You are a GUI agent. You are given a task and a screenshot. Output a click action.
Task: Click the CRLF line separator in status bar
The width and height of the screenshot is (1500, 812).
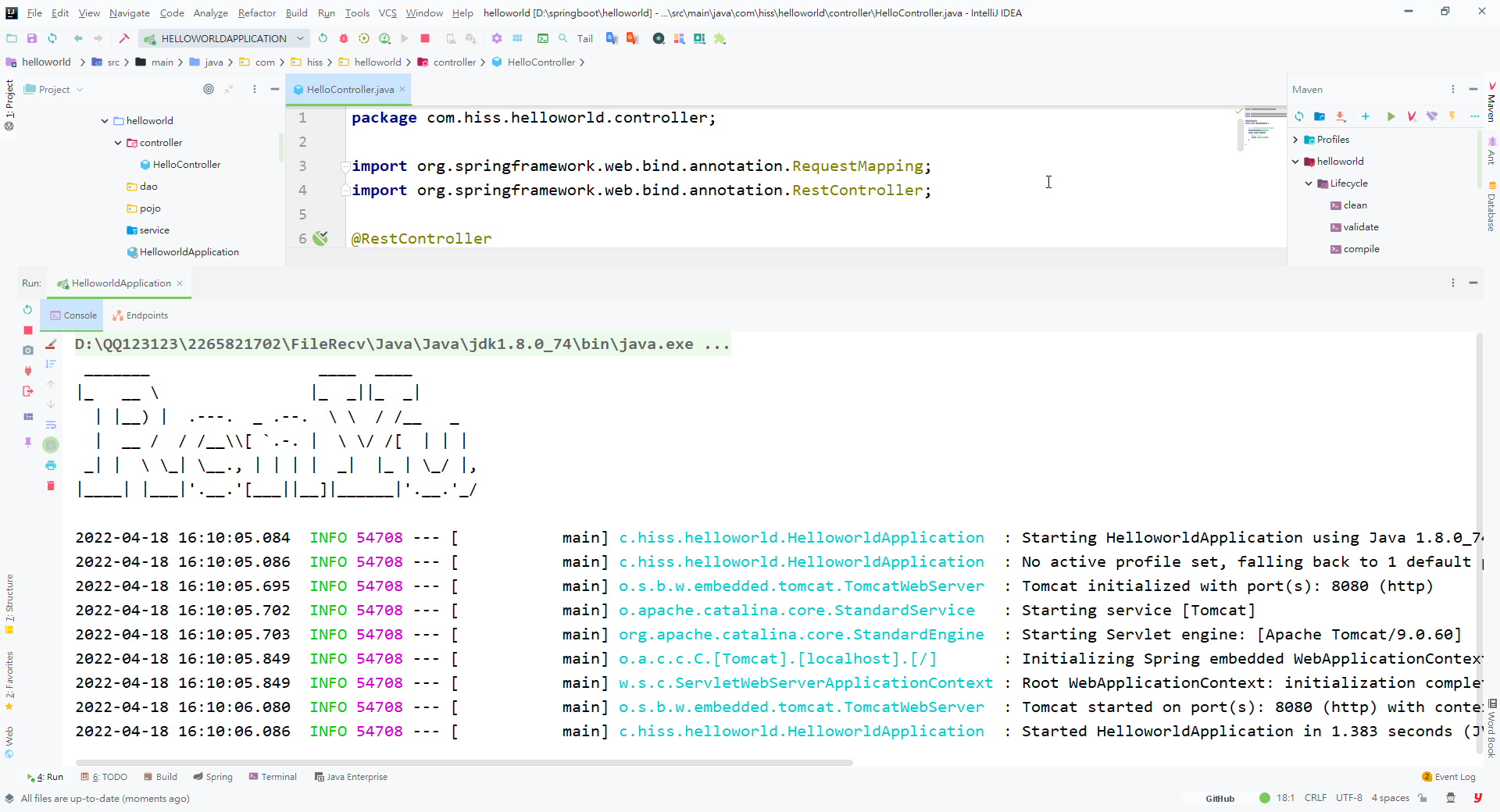click(1316, 798)
